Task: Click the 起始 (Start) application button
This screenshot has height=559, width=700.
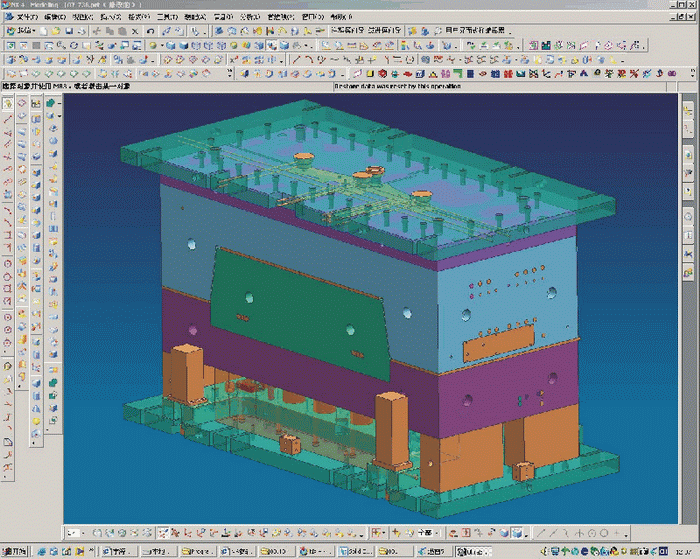Action: (21, 32)
